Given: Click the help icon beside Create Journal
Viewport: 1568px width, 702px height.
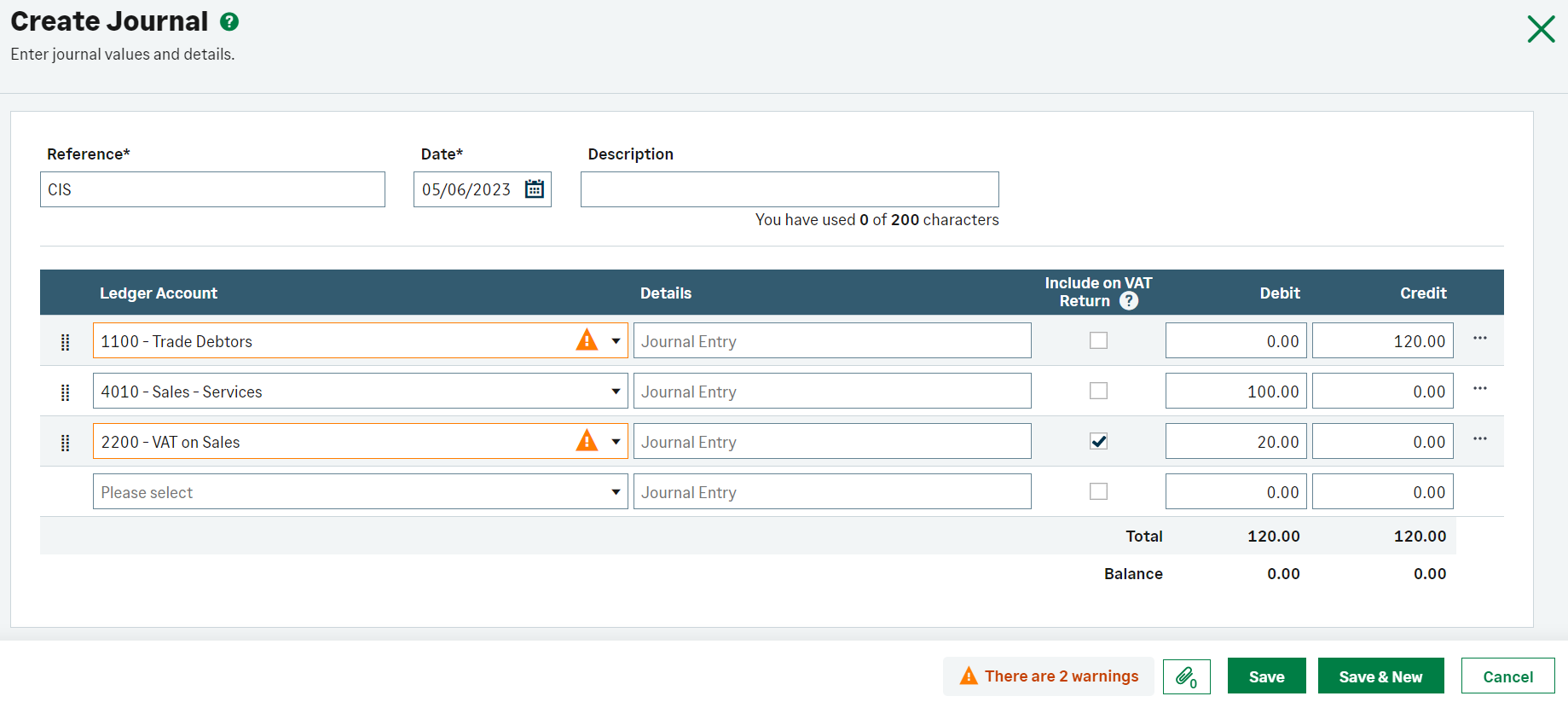Looking at the screenshot, I should [229, 22].
